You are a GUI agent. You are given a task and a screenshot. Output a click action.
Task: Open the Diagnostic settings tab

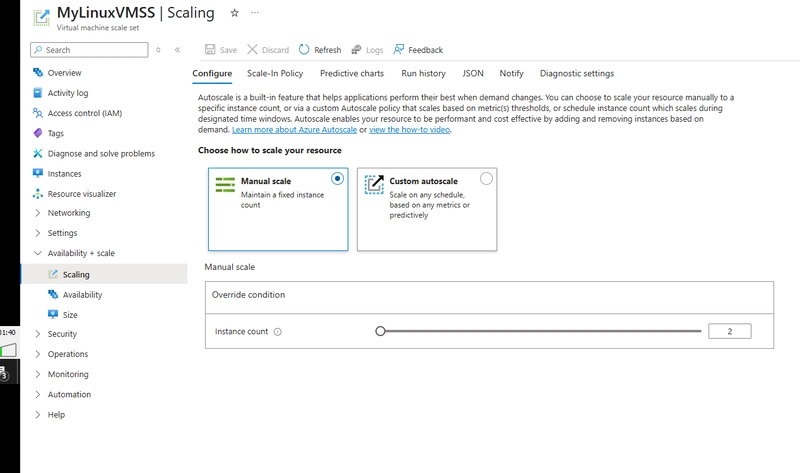tap(577, 73)
